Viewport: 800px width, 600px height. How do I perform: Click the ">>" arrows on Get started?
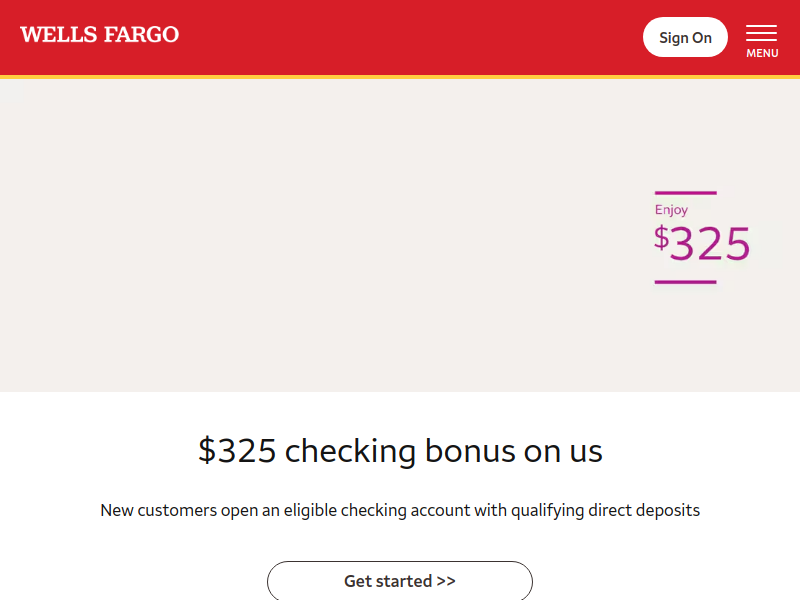[x=446, y=581]
